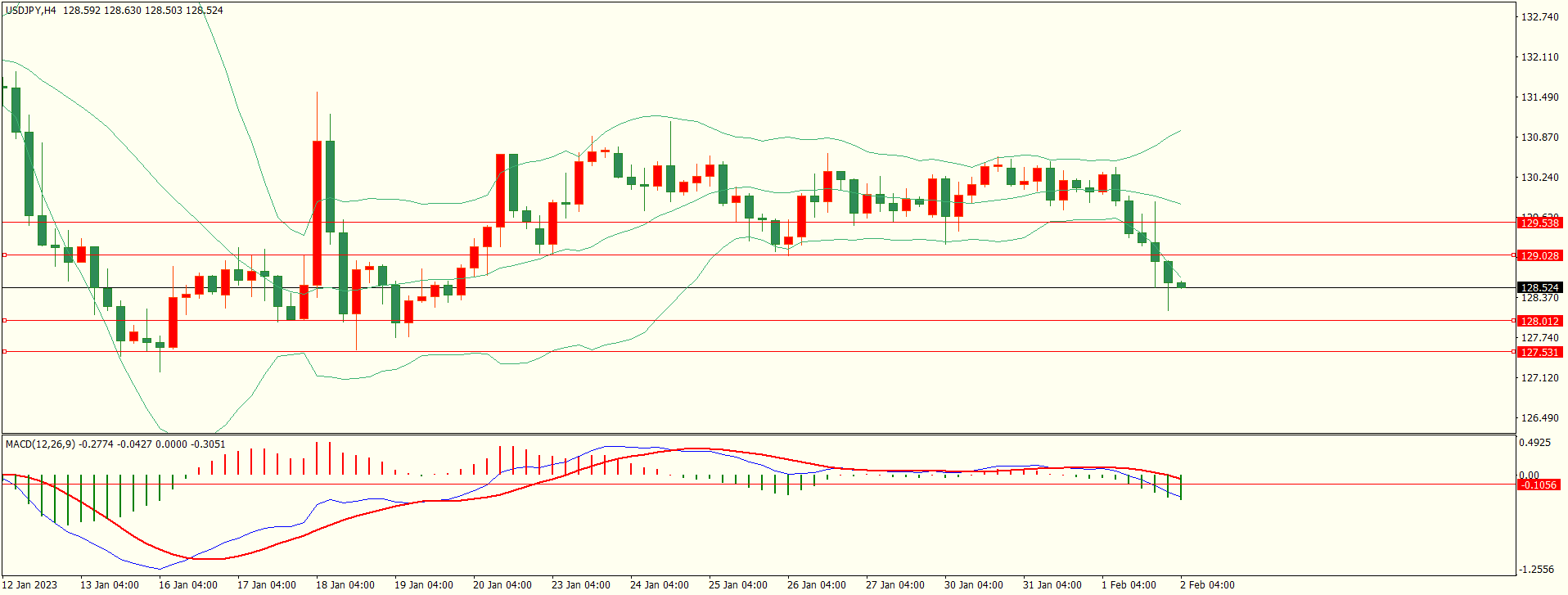Select the 129.028 red price level label
Image resolution: width=1568 pixels, height=595 pixels.
point(1539,255)
